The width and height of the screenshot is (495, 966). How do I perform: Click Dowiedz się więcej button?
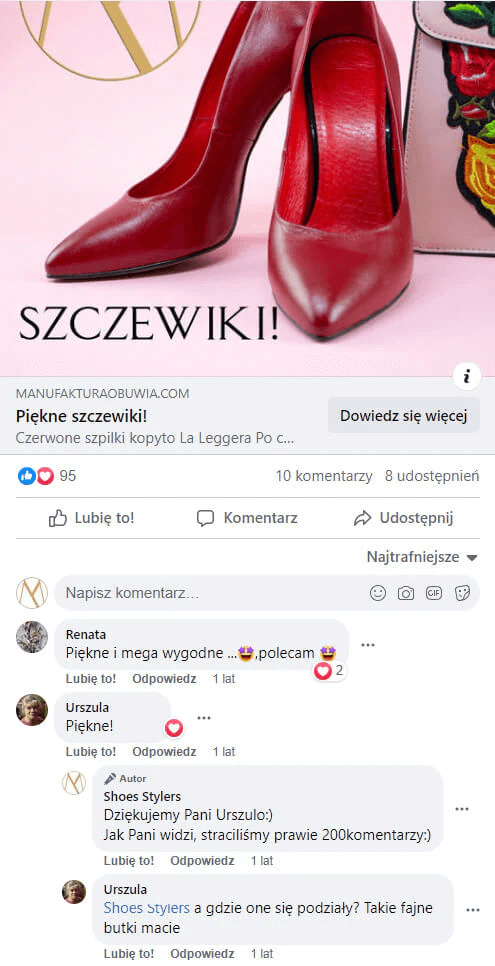pos(404,415)
